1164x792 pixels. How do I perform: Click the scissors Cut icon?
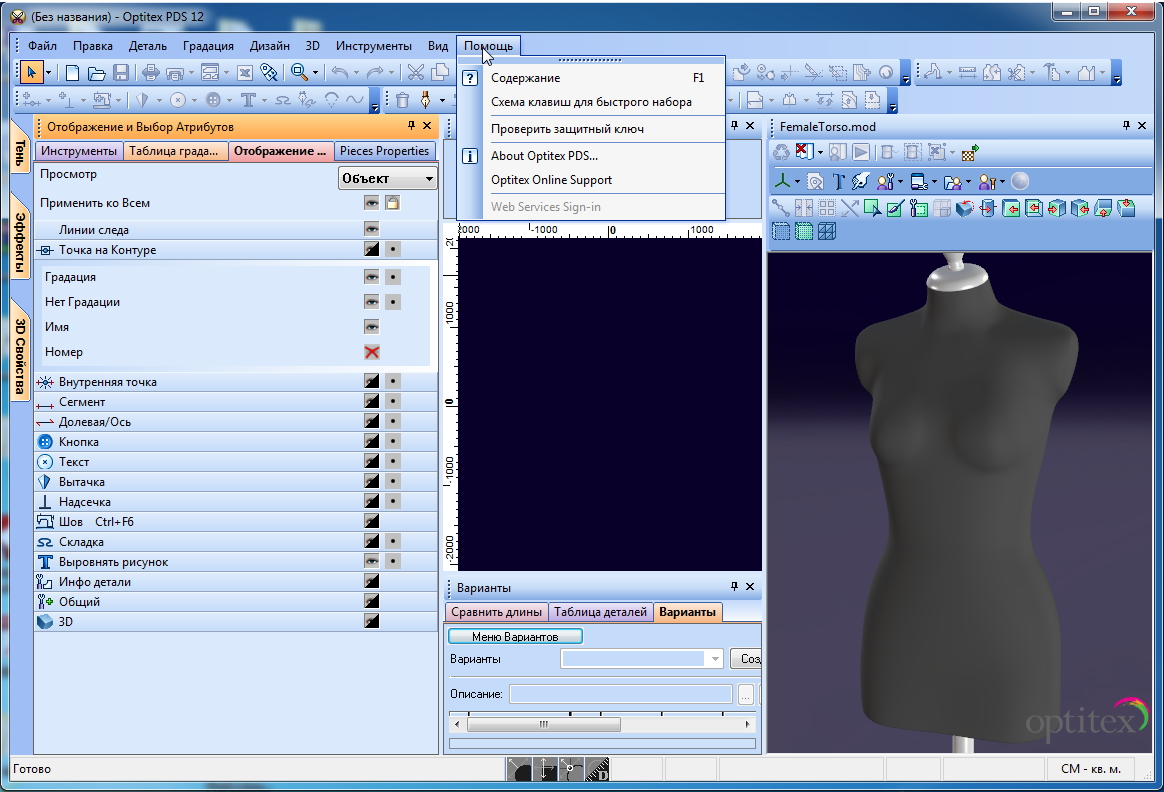pos(415,72)
